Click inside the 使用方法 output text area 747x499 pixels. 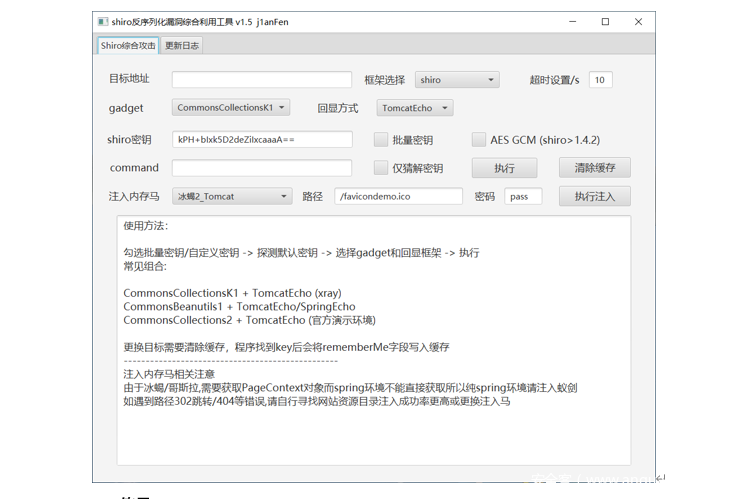[x=374, y=340]
